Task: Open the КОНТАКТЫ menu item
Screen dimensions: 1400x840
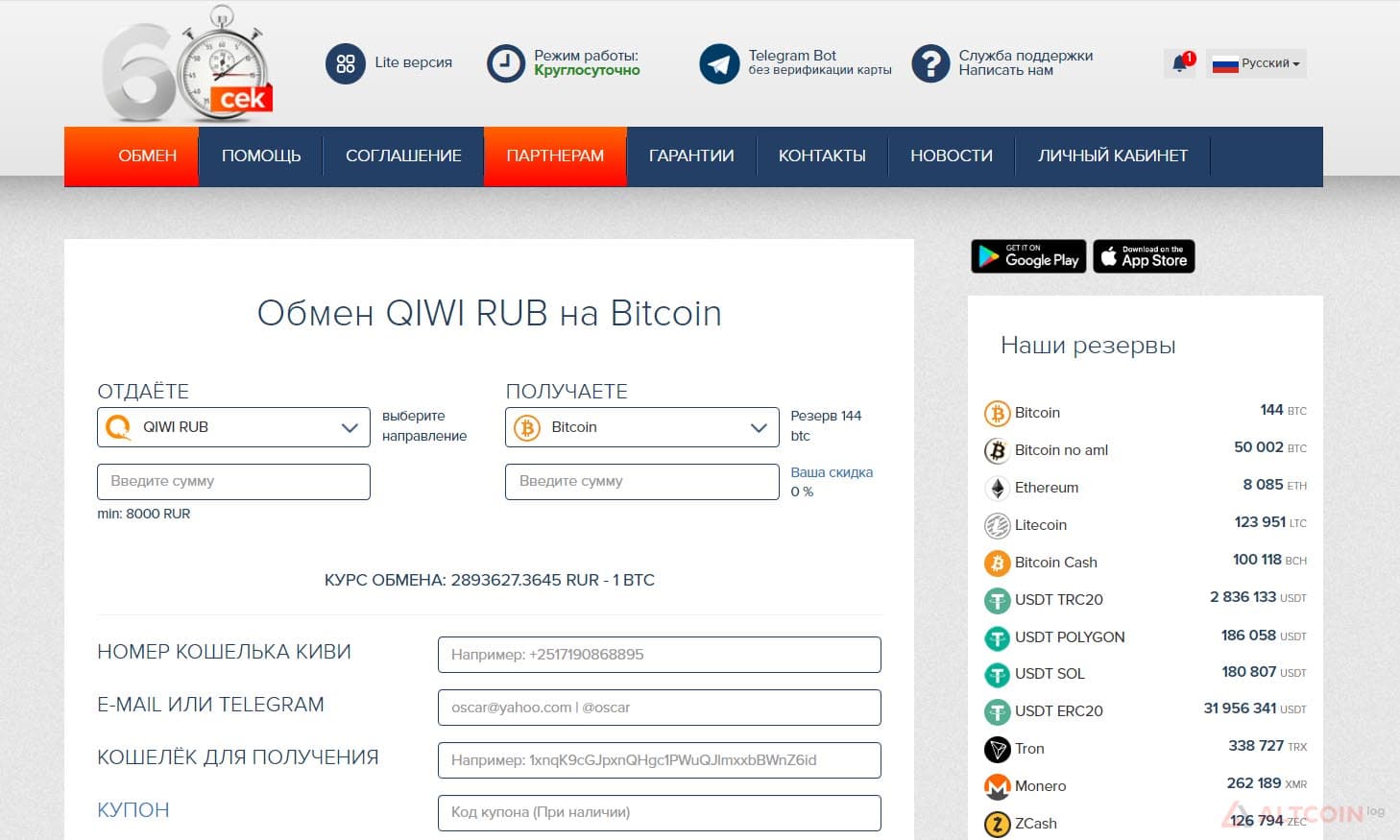Action: [x=822, y=156]
